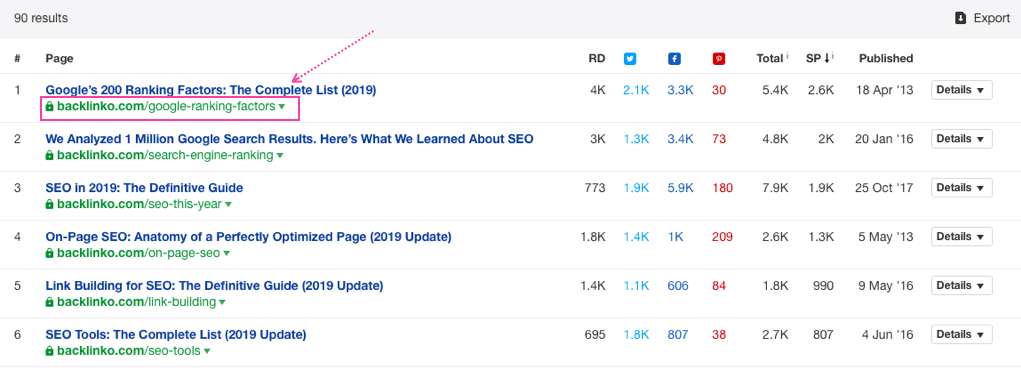Screen dimensions: 1021x371
Task: Click Twitter count 1.8K for SEO Tools
Action: tap(636, 335)
